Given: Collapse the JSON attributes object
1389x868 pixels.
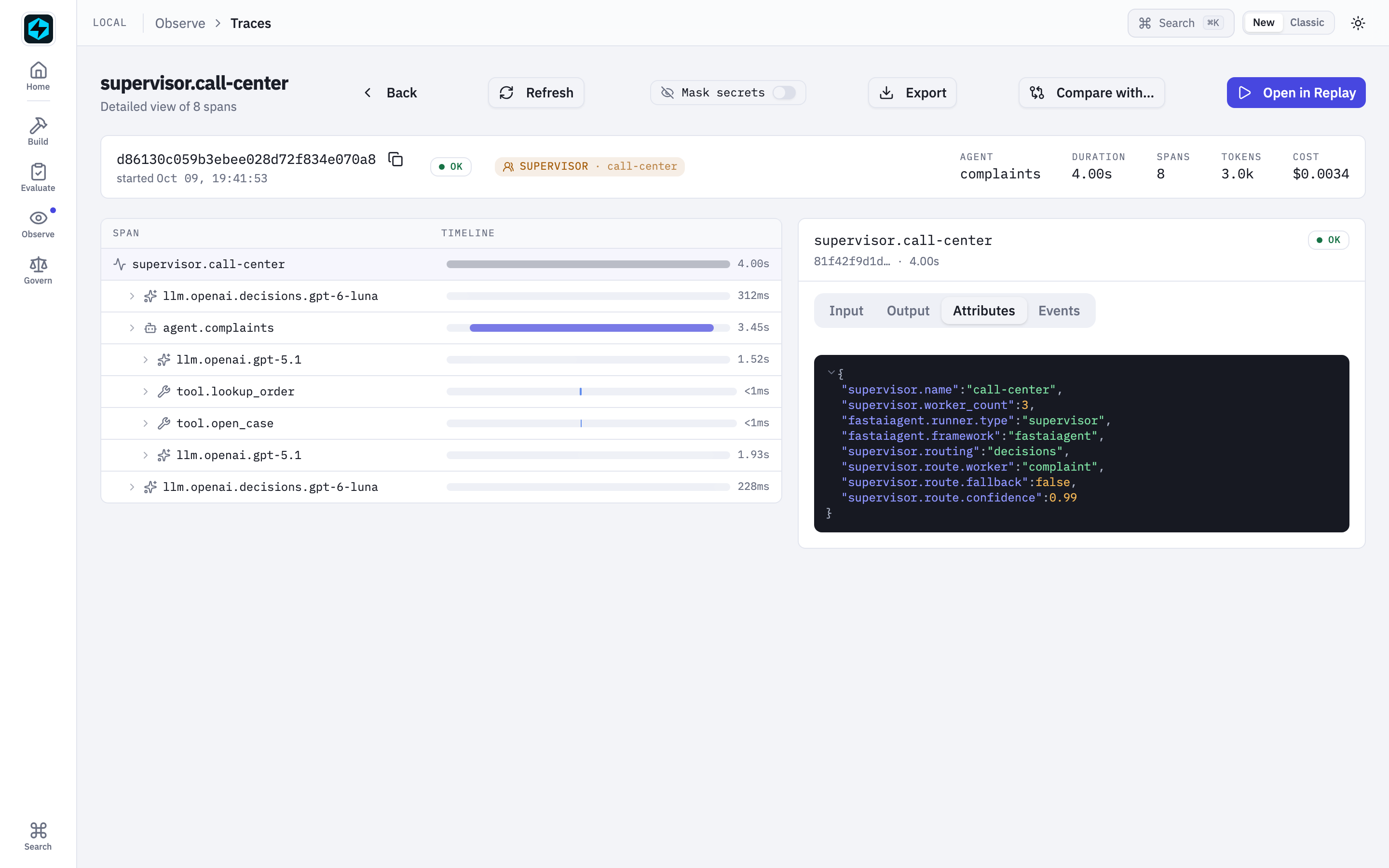Looking at the screenshot, I should point(831,373).
